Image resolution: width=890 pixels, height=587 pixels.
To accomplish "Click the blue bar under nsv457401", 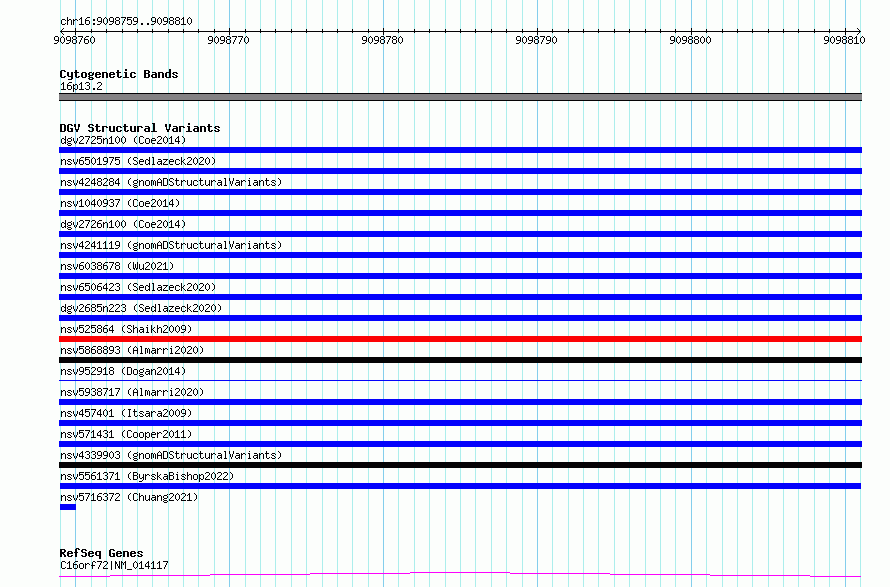I will click(460, 423).
